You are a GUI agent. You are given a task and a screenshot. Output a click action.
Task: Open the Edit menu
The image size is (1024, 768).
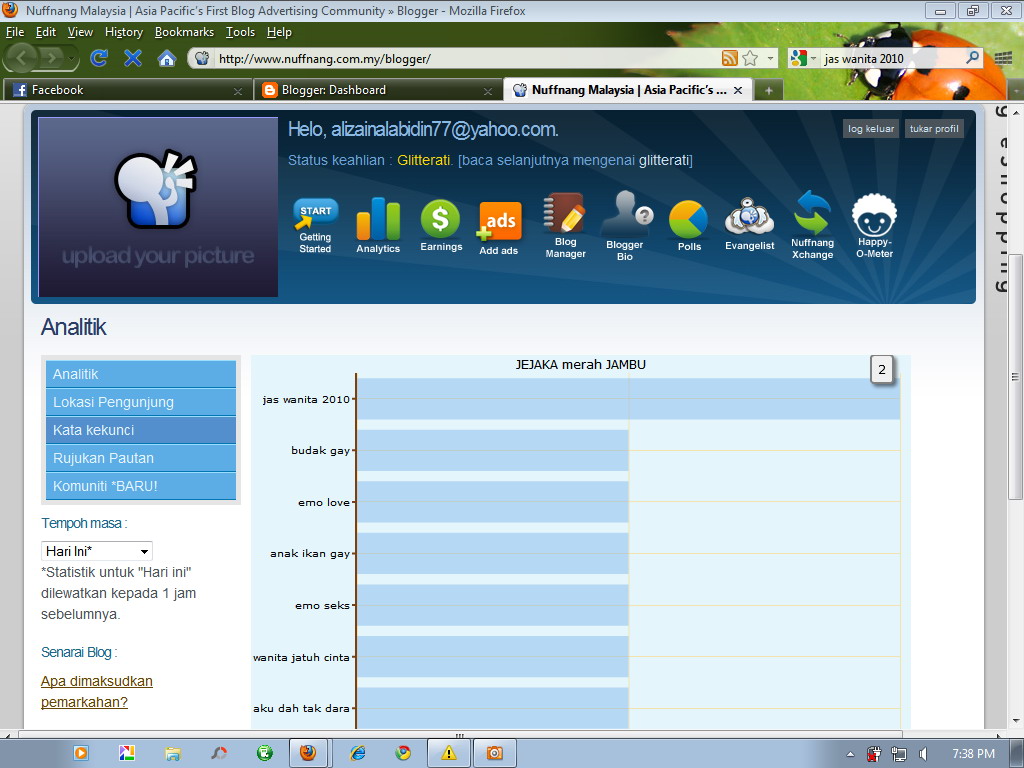[46, 32]
